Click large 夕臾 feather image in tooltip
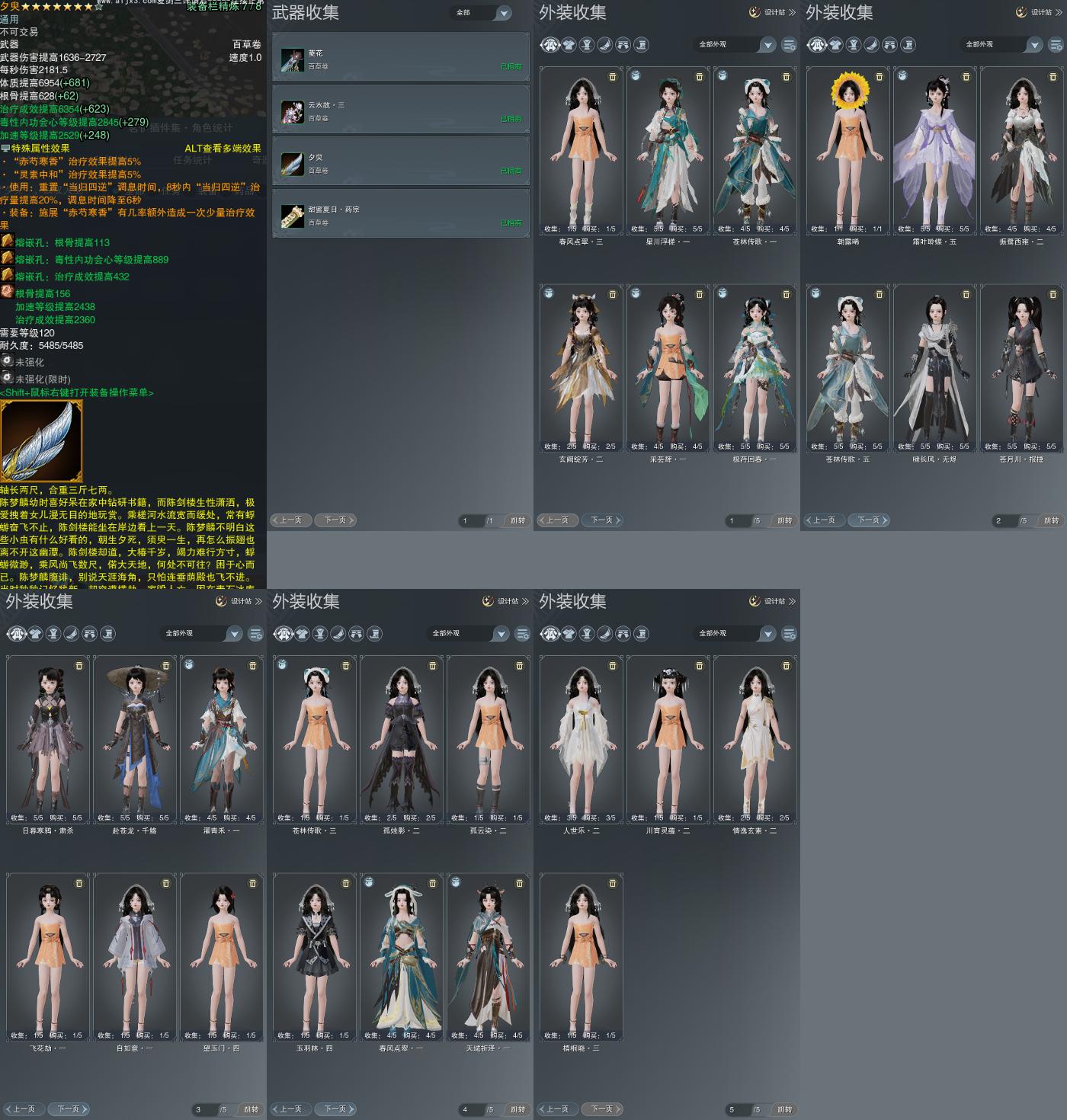The height and width of the screenshot is (1120, 1067). [x=41, y=441]
